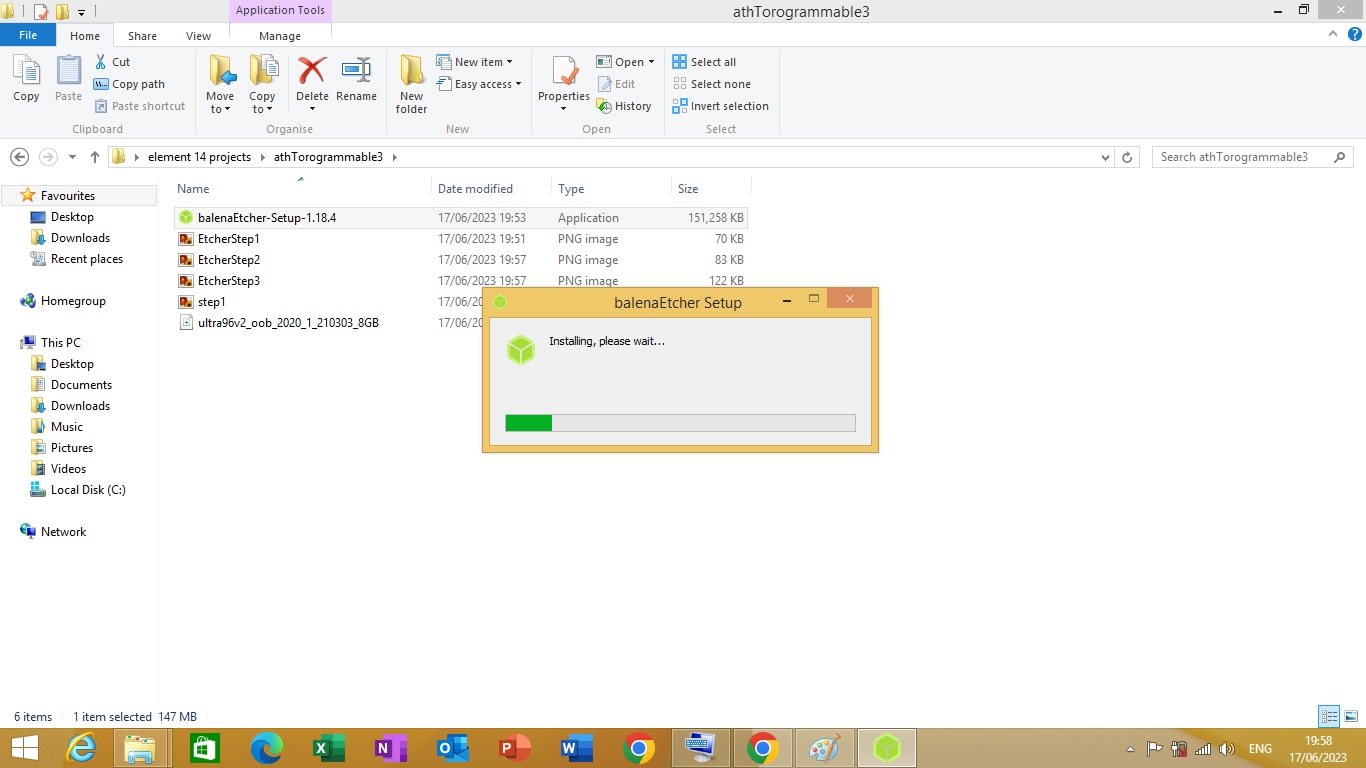Image resolution: width=1366 pixels, height=768 pixels.
Task: Click the Up arrow to go to parent folder
Action: click(x=95, y=157)
